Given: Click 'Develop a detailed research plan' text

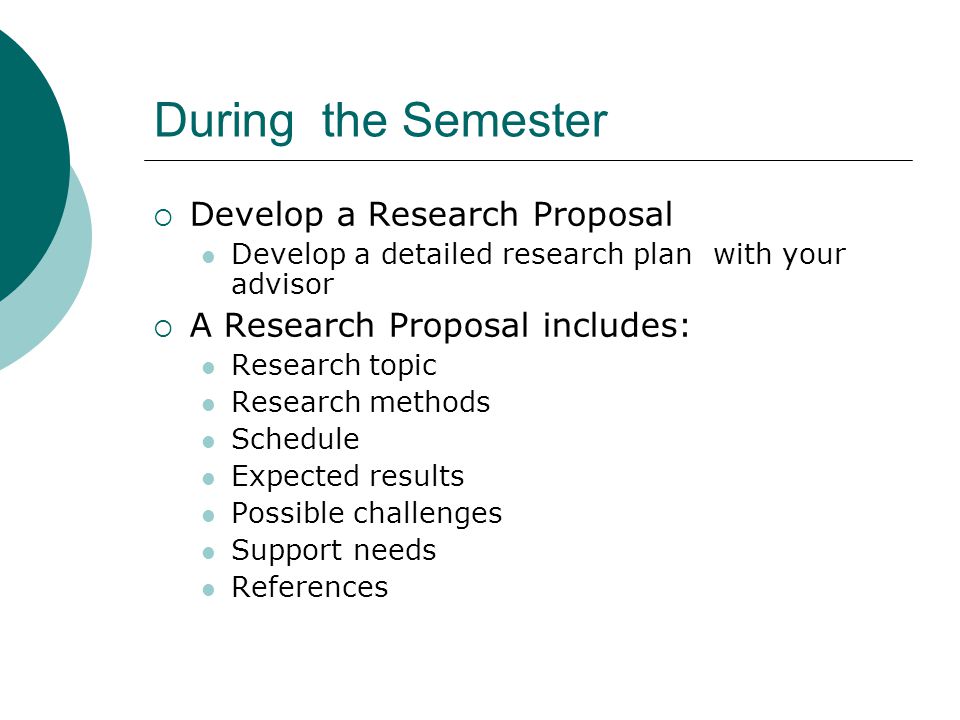Looking at the screenshot, I should tap(462, 255).
